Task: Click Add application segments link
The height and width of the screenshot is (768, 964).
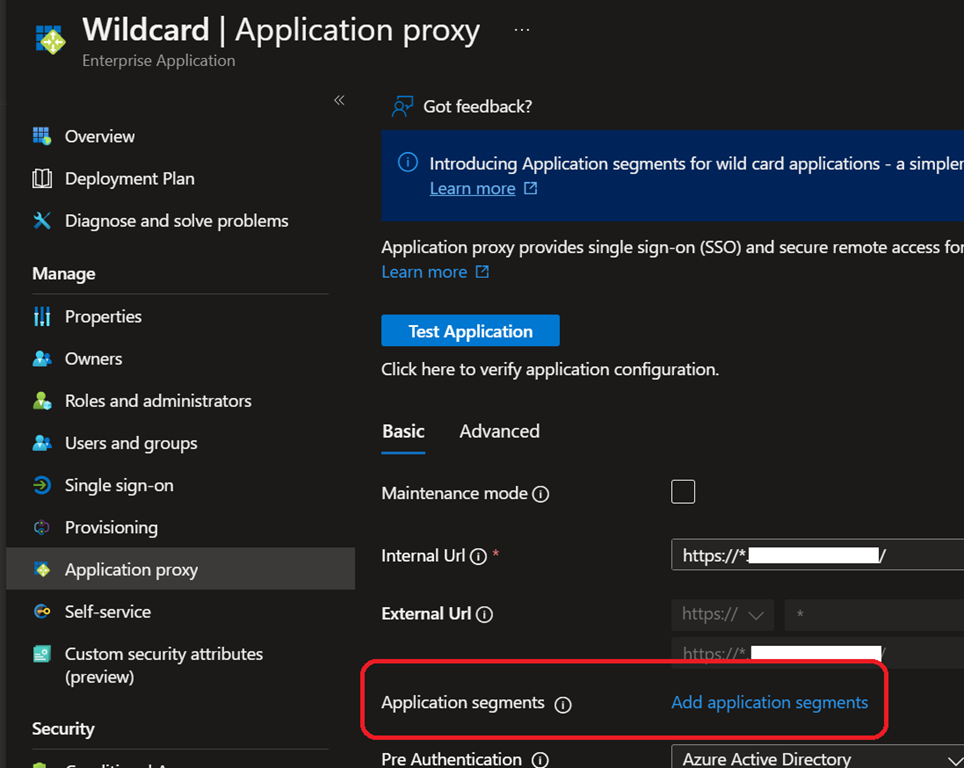Action: coord(769,703)
